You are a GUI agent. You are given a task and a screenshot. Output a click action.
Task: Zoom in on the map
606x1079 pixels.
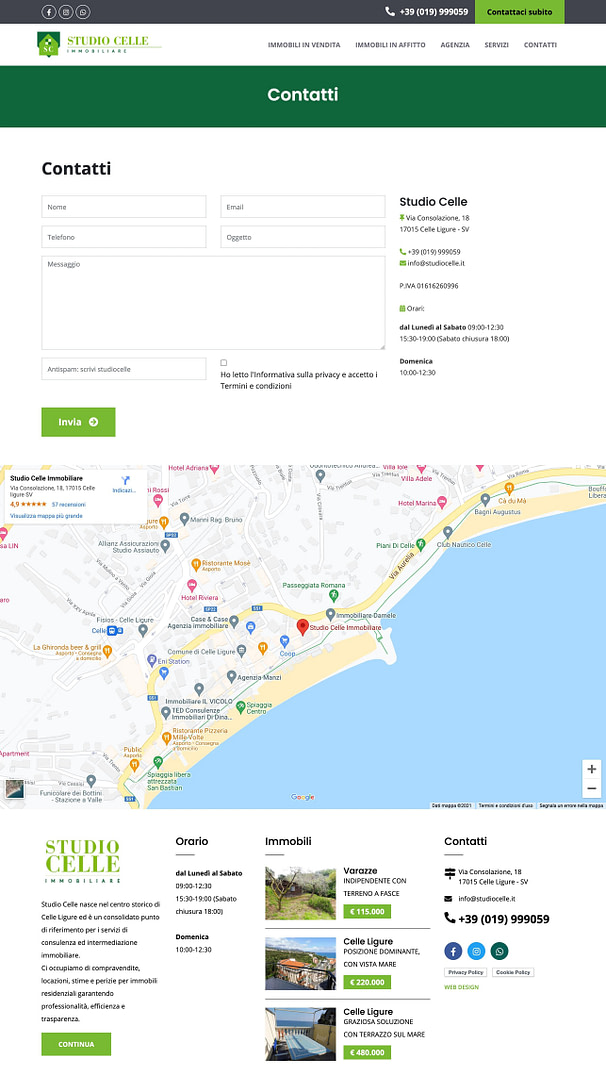click(x=592, y=769)
